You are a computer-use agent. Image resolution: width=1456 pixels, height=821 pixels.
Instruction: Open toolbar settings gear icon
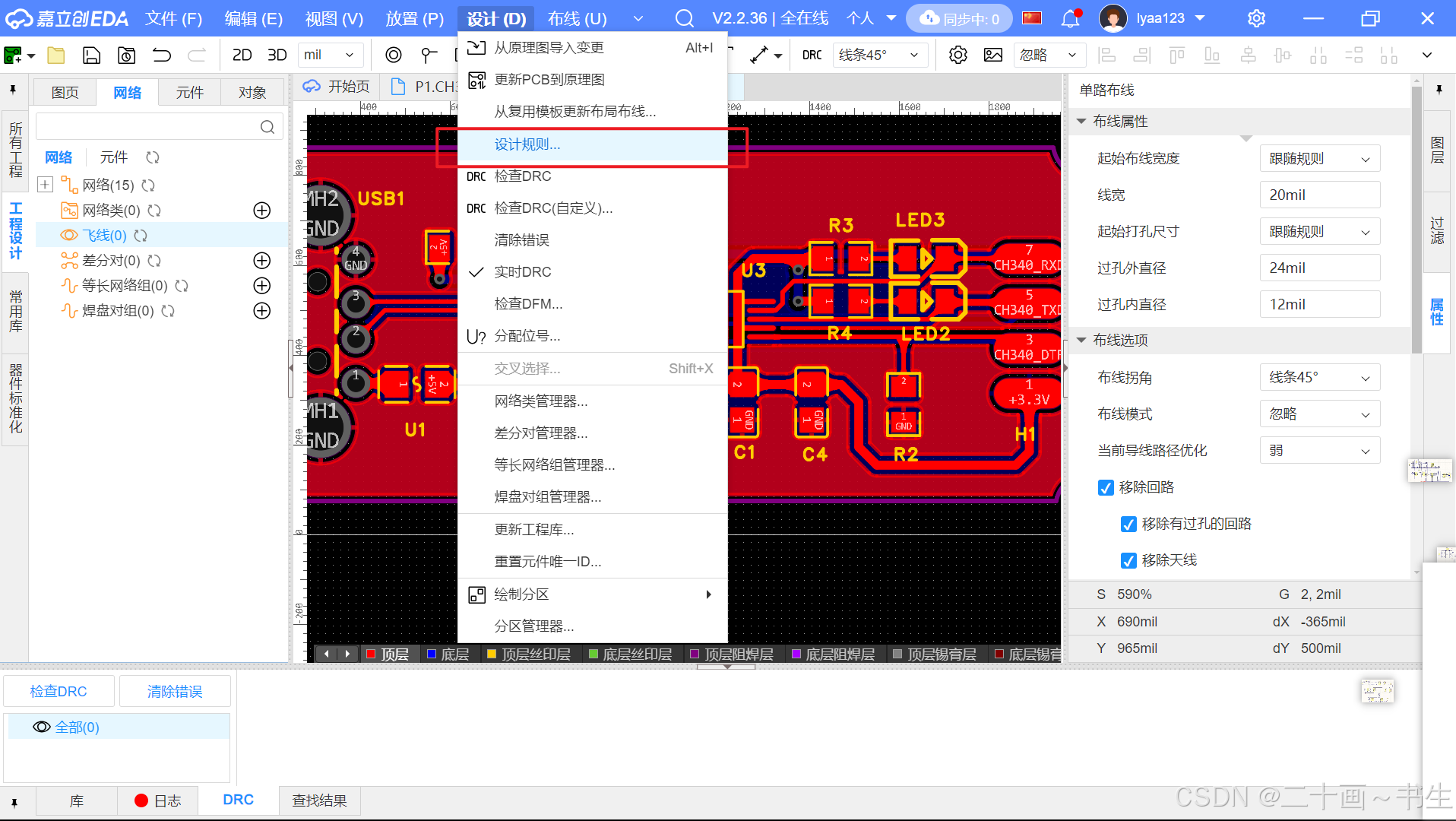point(958,55)
